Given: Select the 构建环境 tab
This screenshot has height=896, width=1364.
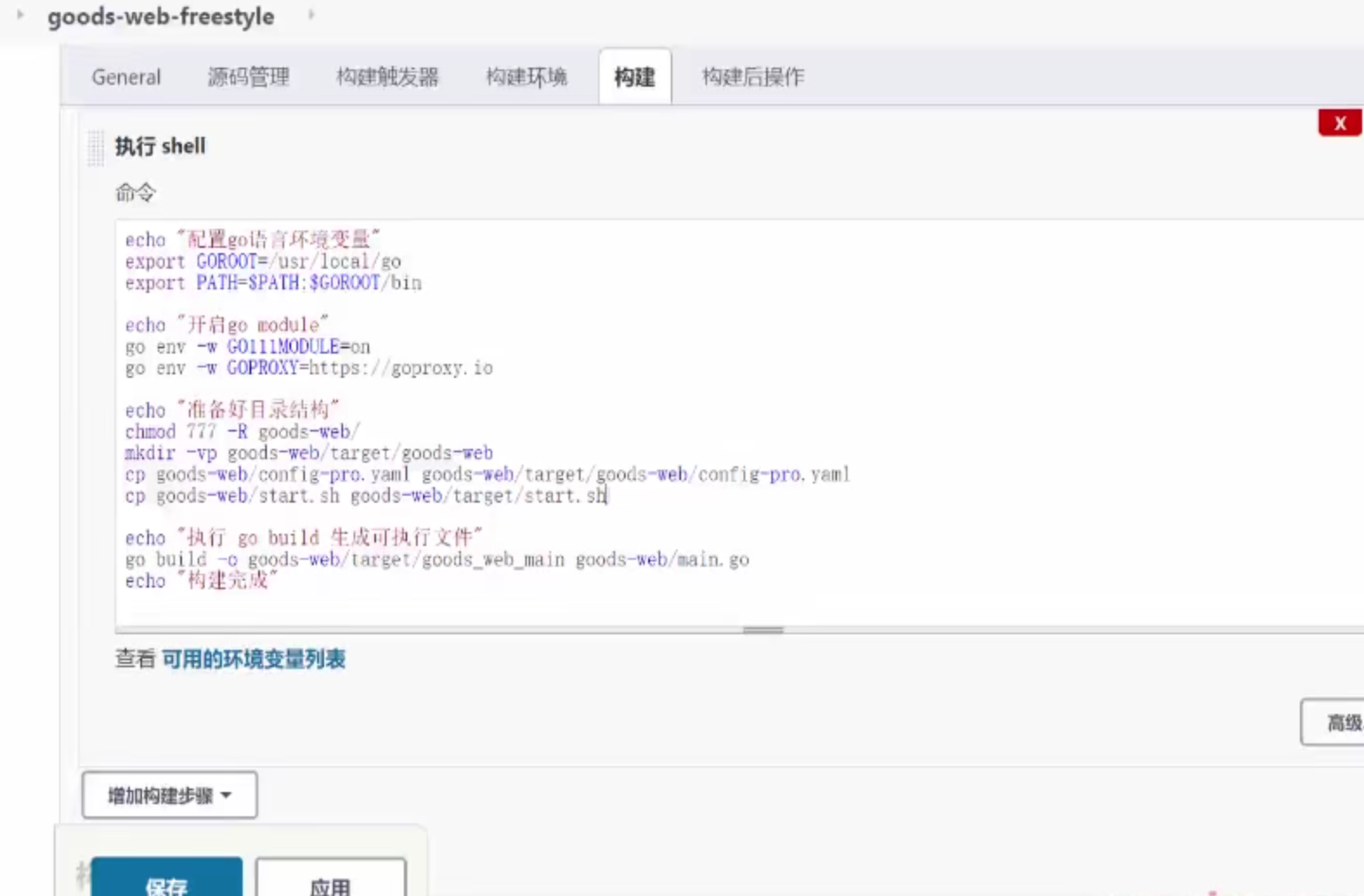Looking at the screenshot, I should coord(526,77).
